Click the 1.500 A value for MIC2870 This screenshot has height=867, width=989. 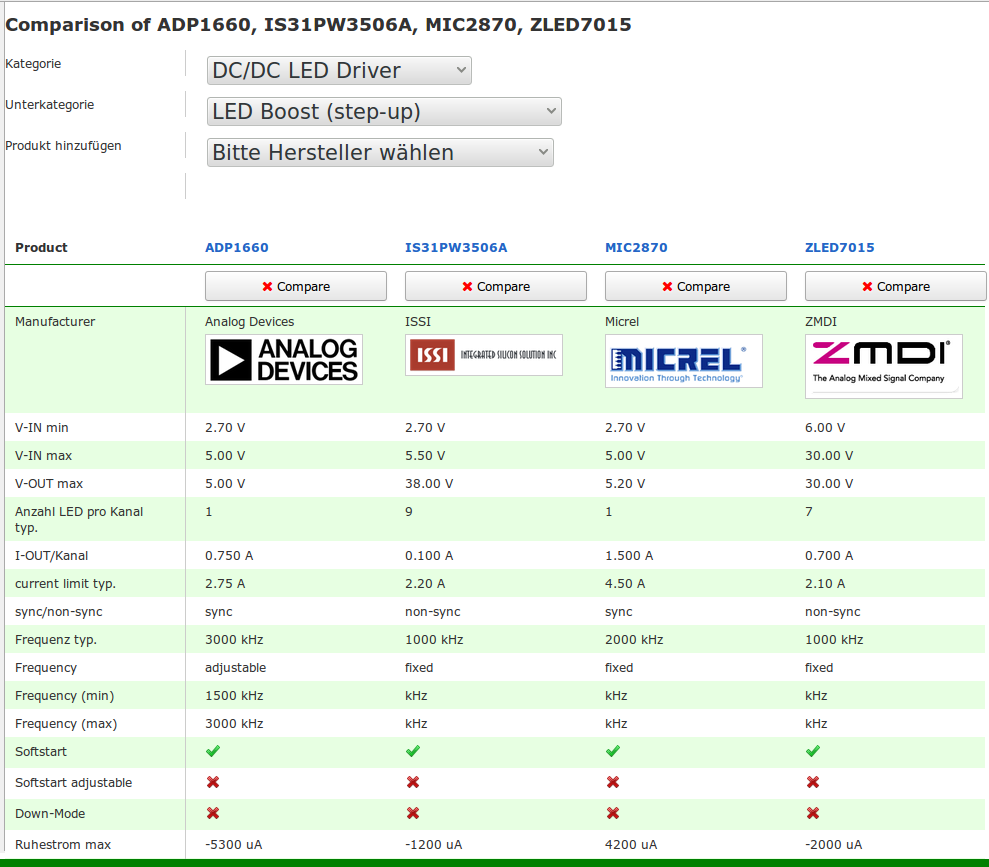tap(629, 556)
